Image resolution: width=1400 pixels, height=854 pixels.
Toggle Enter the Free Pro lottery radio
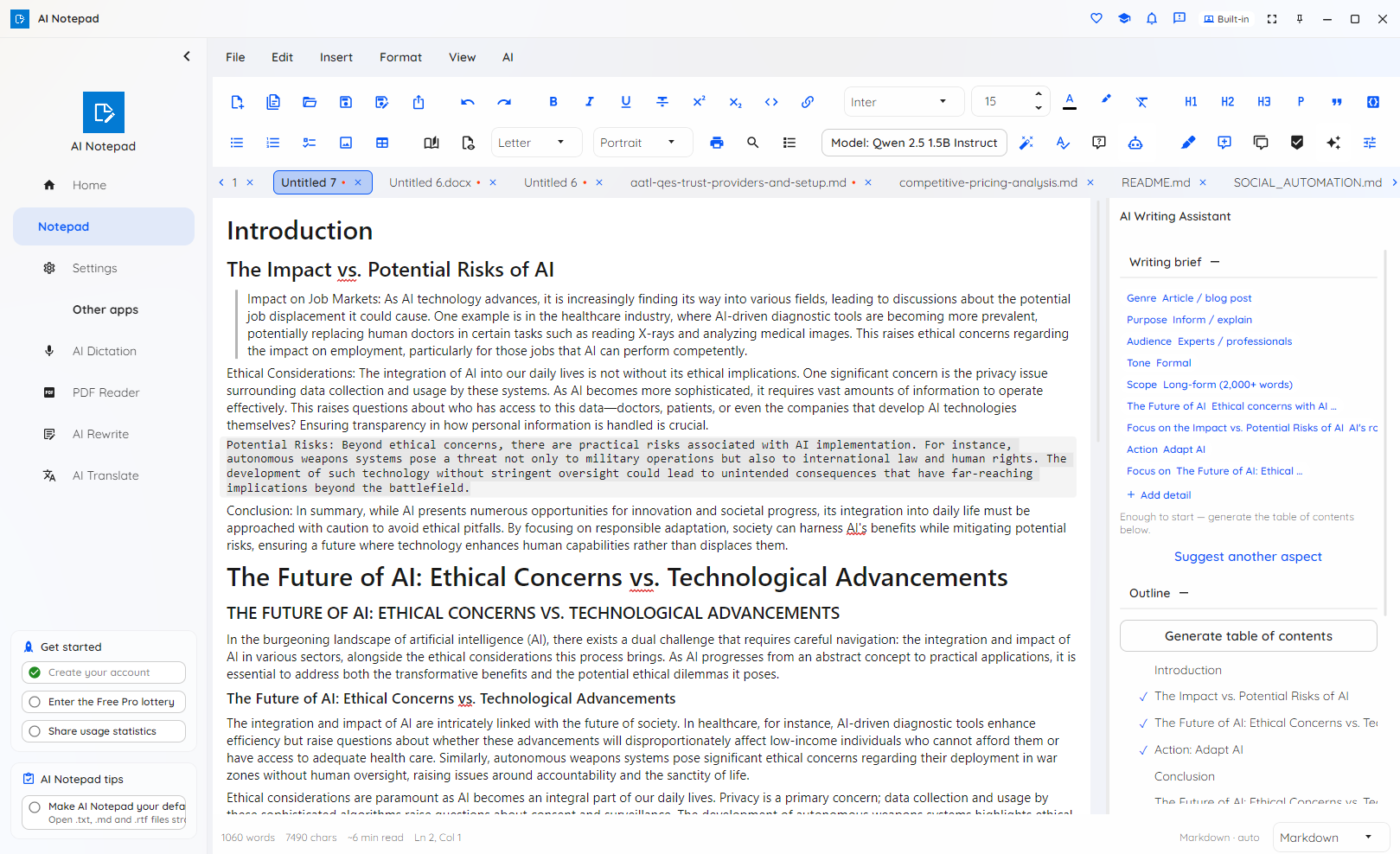point(35,702)
